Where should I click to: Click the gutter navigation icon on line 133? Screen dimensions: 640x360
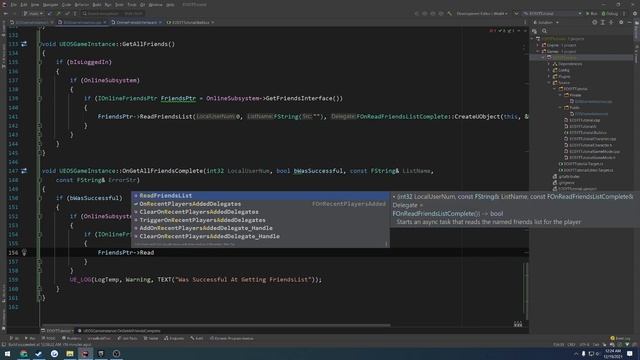24,44
